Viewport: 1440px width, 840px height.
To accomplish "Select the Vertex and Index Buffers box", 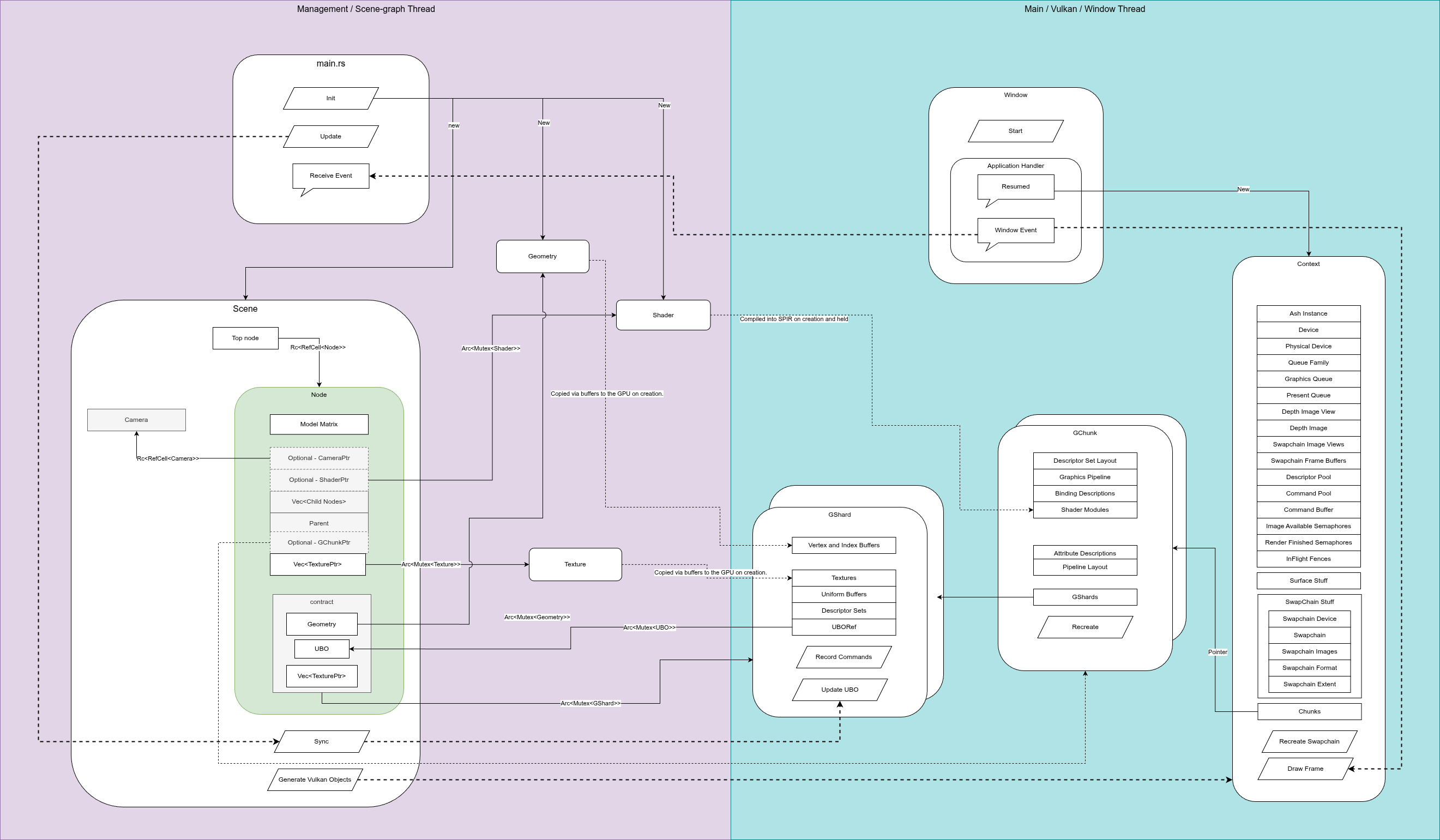I will (x=843, y=545).
